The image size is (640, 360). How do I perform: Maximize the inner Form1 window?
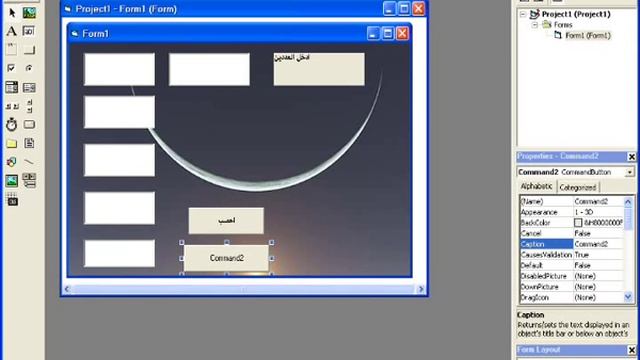pyautogui.click(x=388, y=33)
